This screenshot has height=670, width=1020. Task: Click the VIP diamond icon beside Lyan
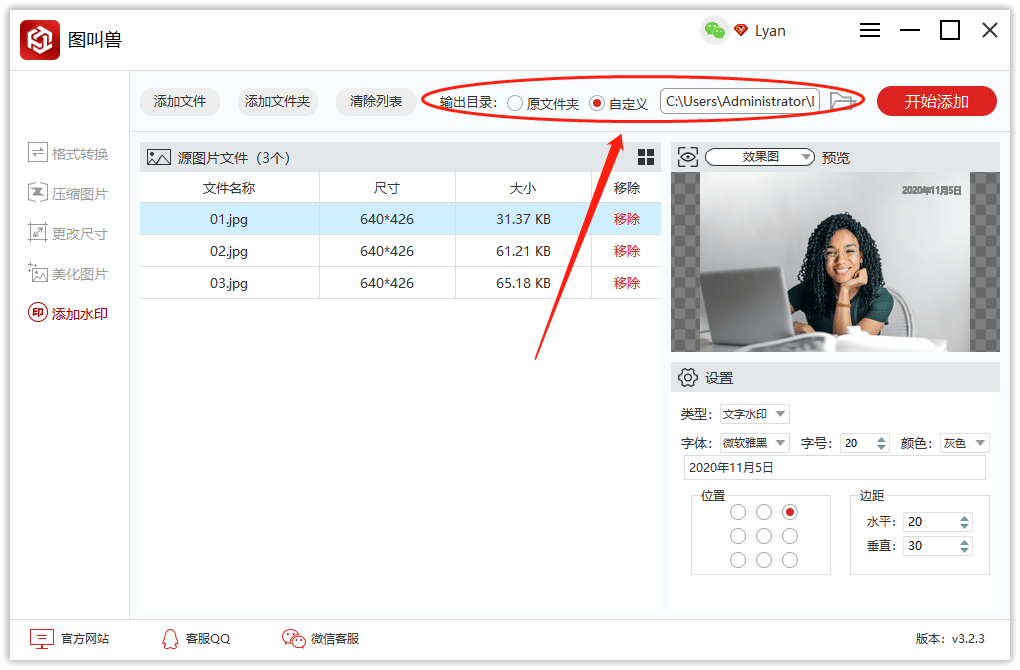click(x=740, y=30)
